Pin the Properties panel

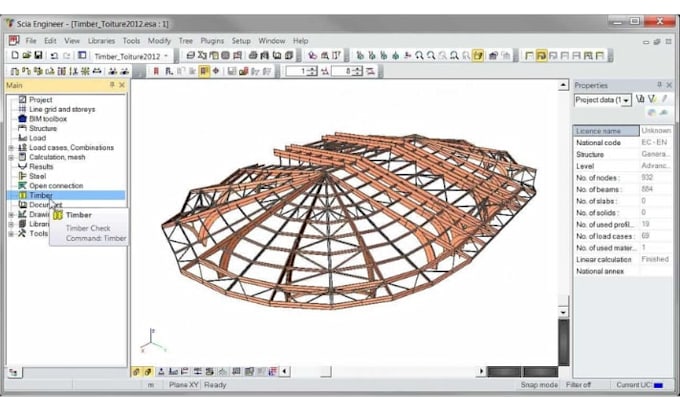[659, 85]
